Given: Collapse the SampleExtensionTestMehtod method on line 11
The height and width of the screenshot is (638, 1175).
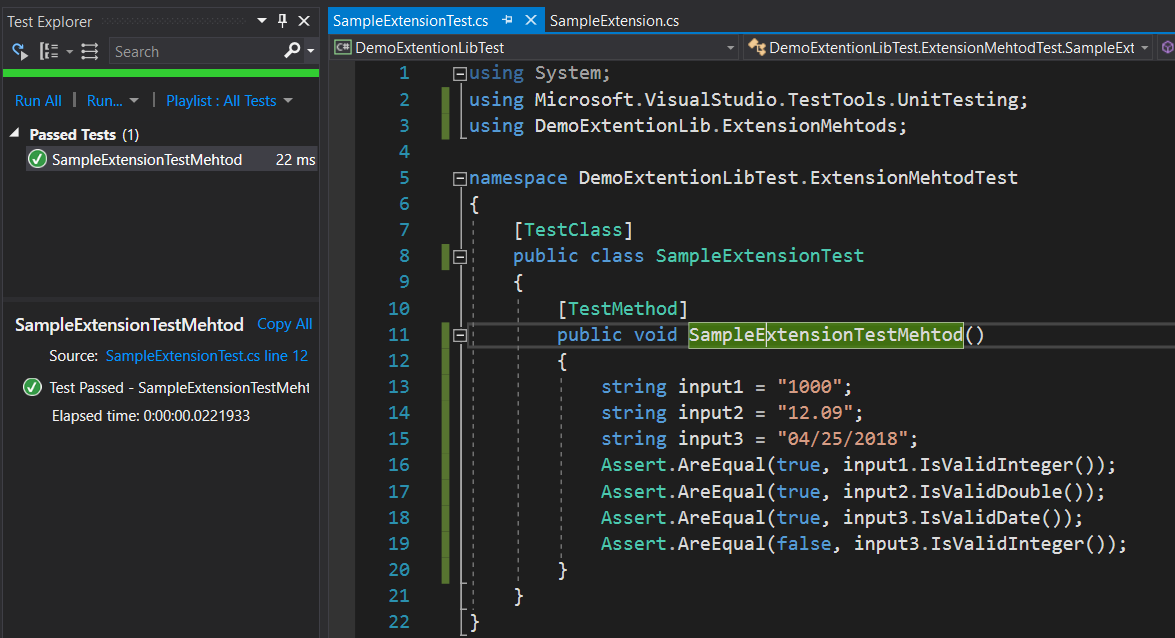Looking at the screenshot, I should (458, 335).
